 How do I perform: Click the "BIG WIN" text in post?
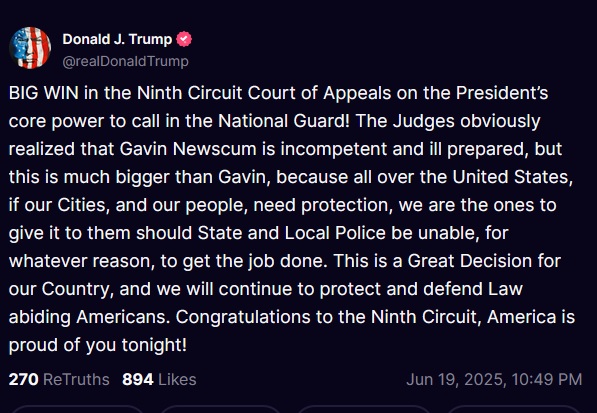click(43, 93)
